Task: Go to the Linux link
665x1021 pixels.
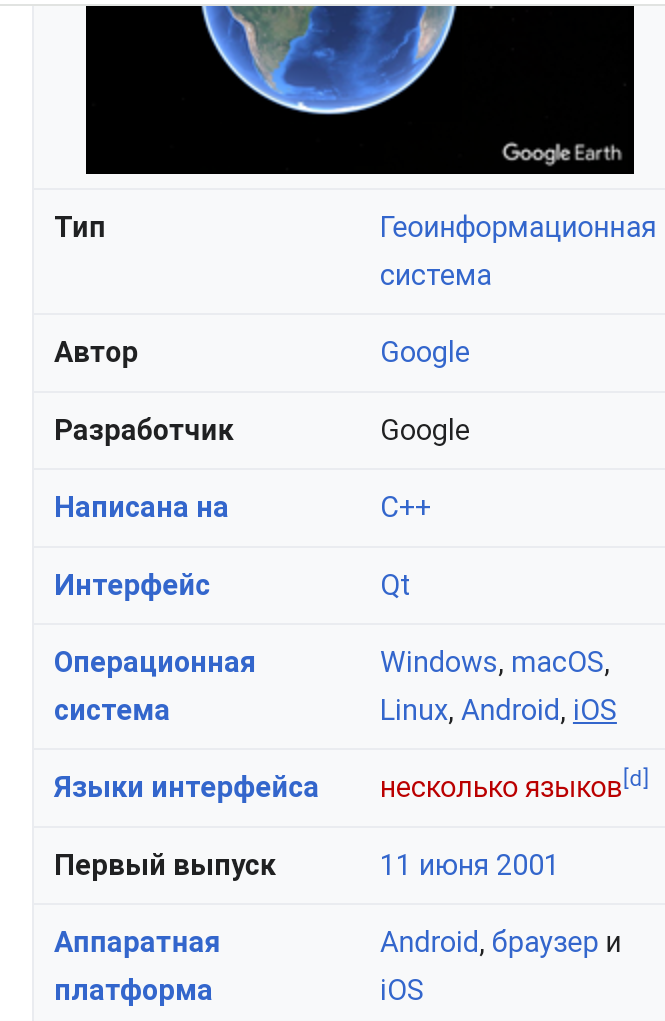Action: click(413, 710)
